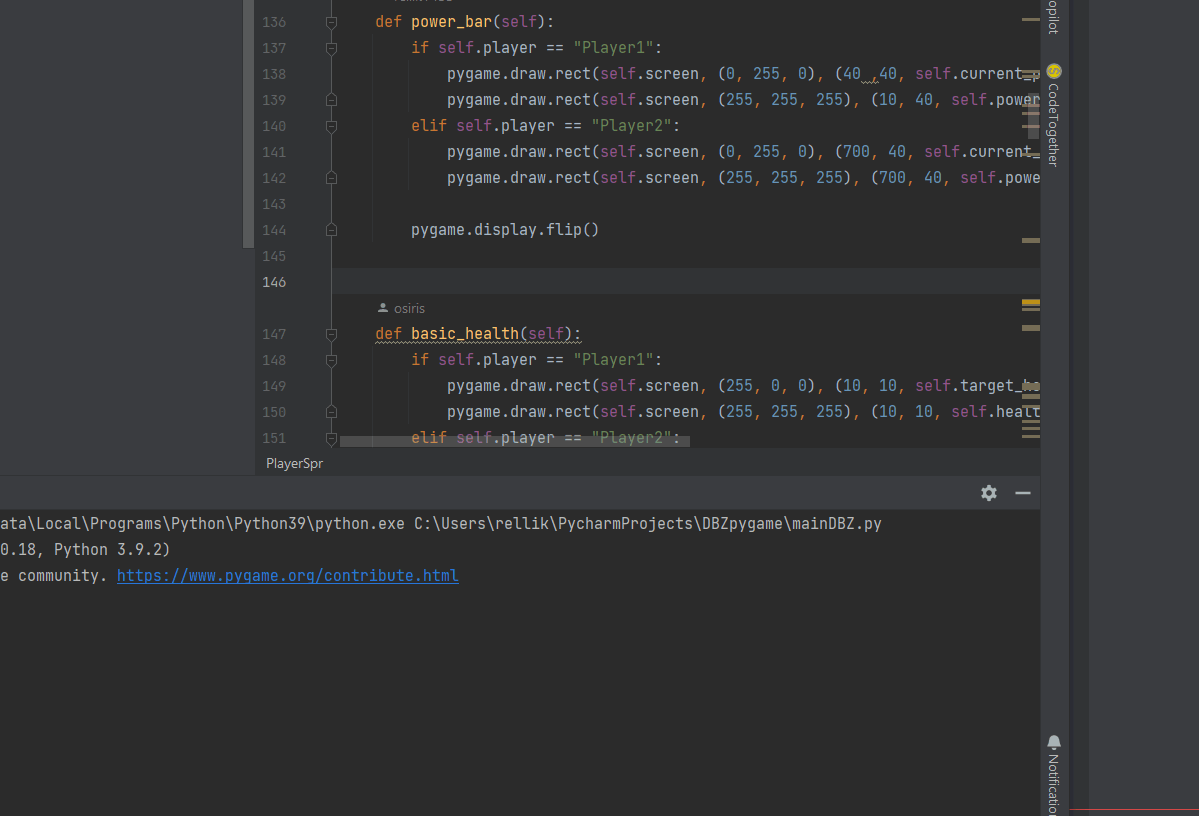Screen dimensions: 1199x816
Task: Click line number 143 in gutter
Action: point(274,204)
